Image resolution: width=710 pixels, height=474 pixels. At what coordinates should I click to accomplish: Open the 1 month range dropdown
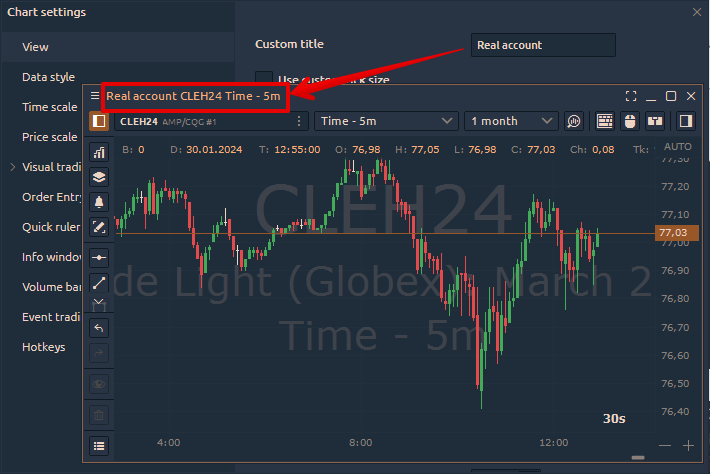click(512, 121)
